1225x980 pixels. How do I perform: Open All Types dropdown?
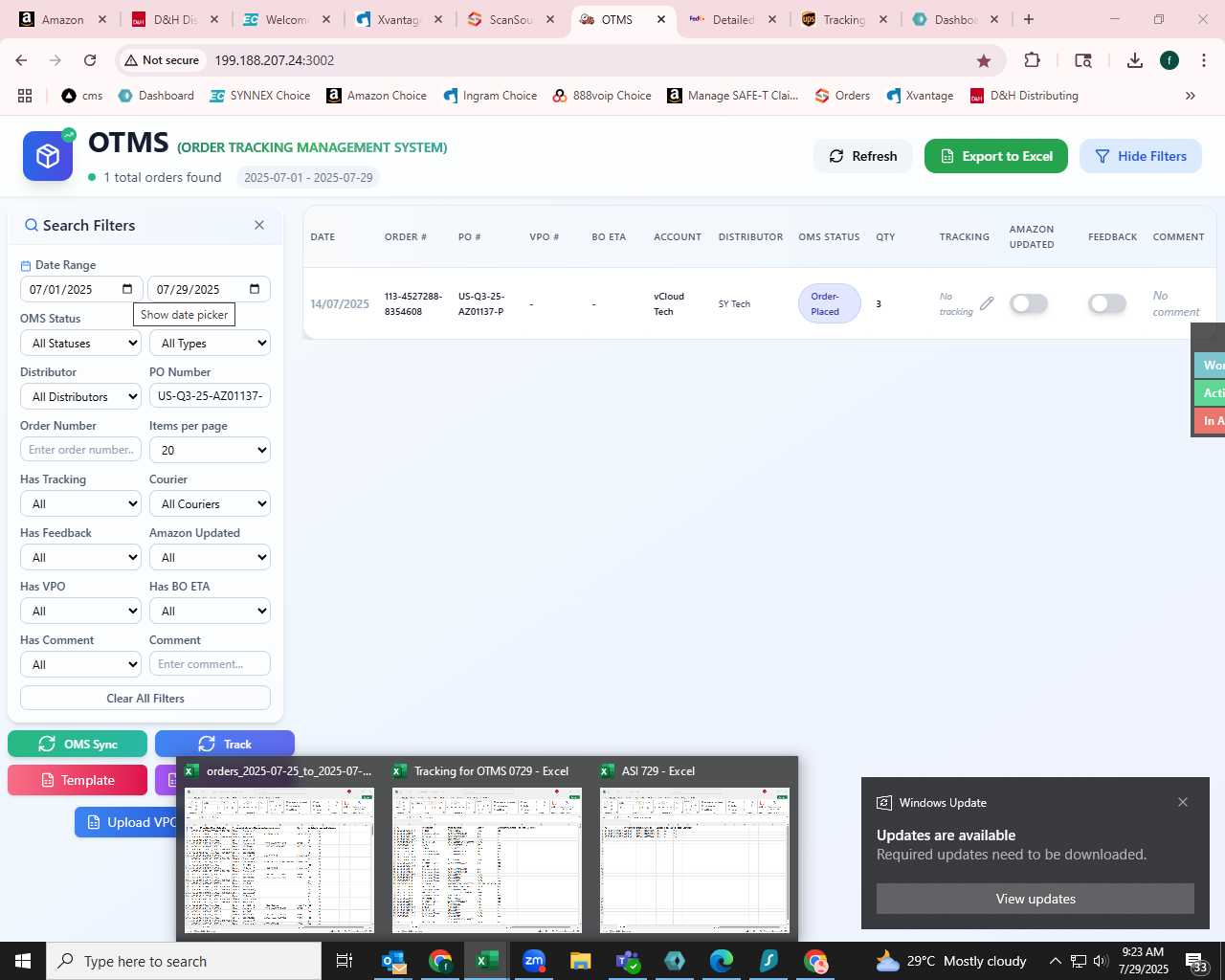tap(210, 343)
